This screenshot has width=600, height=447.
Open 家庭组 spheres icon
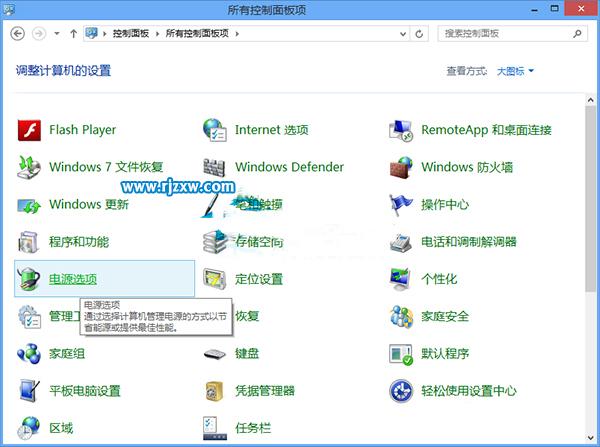click(29, 354)
